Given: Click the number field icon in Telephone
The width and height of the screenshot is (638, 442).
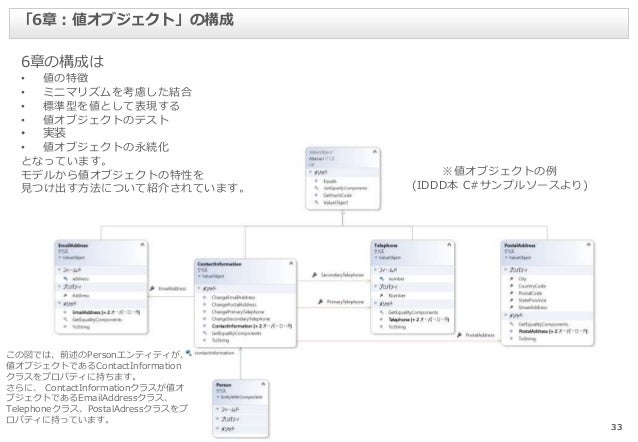Looking at the screenshot, I should (382, 279).
